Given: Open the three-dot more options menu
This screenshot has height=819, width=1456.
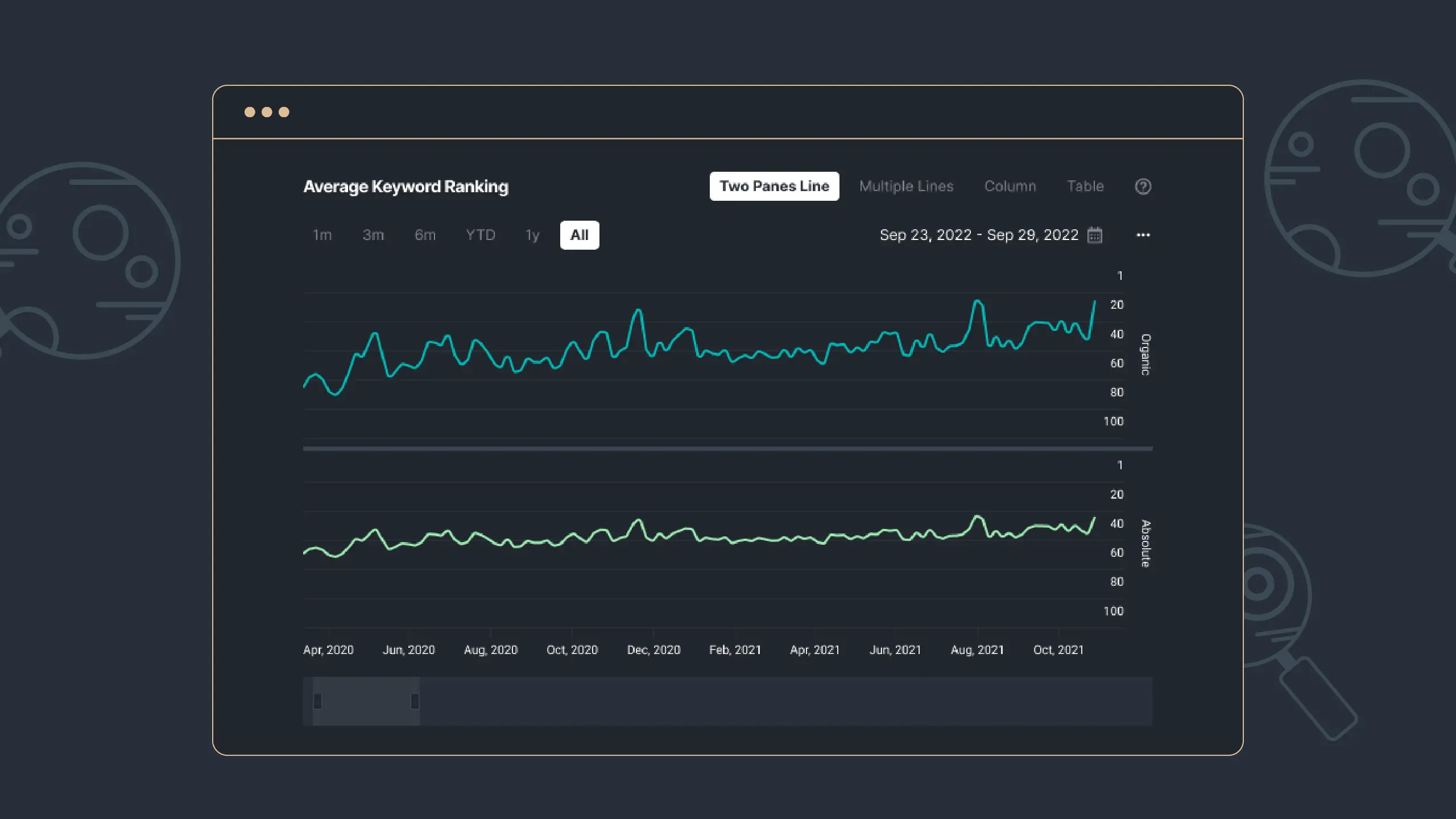Looking at the screenshot, I should [x=1143, y=235].
